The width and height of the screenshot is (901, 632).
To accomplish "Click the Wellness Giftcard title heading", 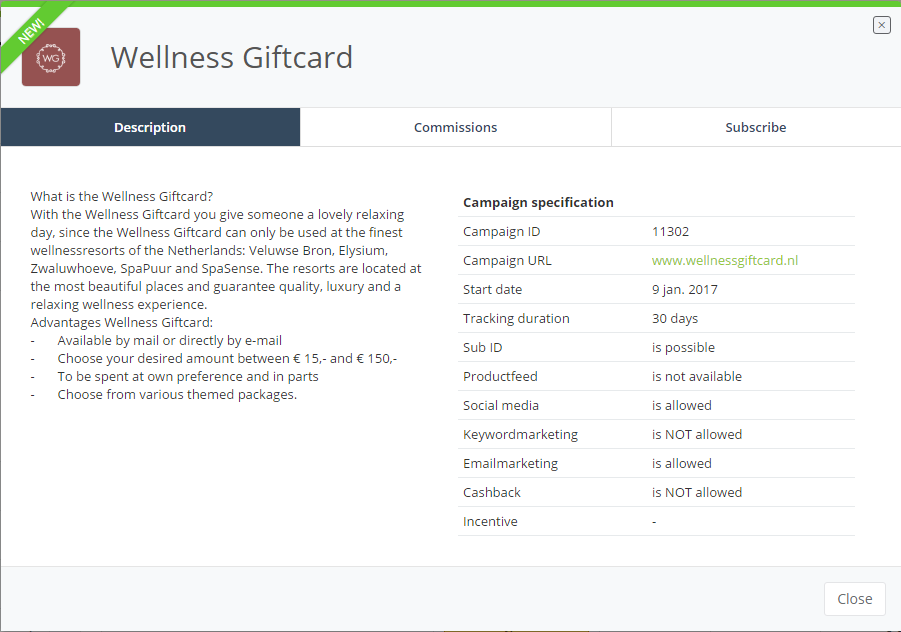I will pyautogui.click(x=232, y=57).
